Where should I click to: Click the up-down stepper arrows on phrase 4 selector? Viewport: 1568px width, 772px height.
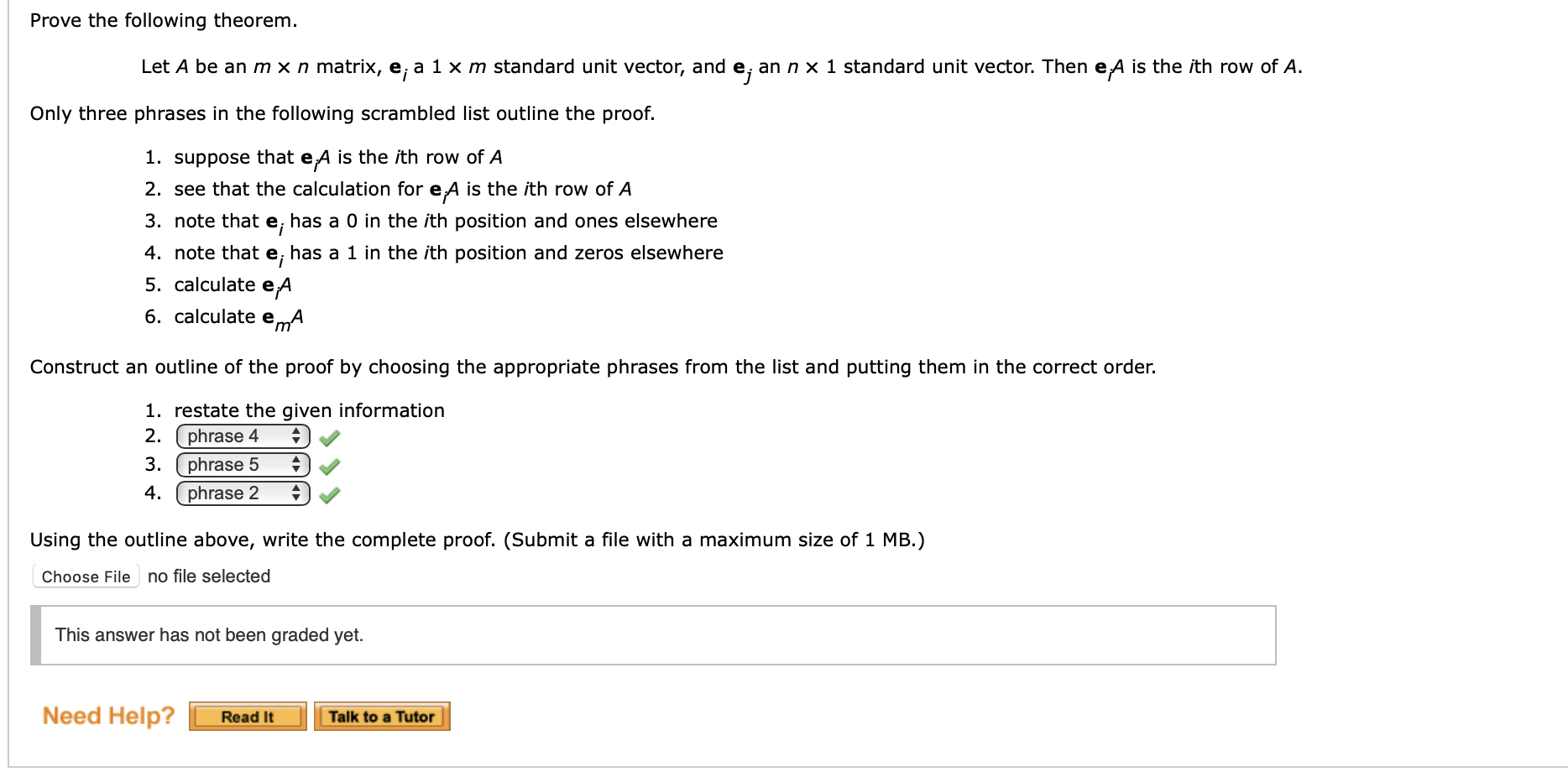point(295,436)
